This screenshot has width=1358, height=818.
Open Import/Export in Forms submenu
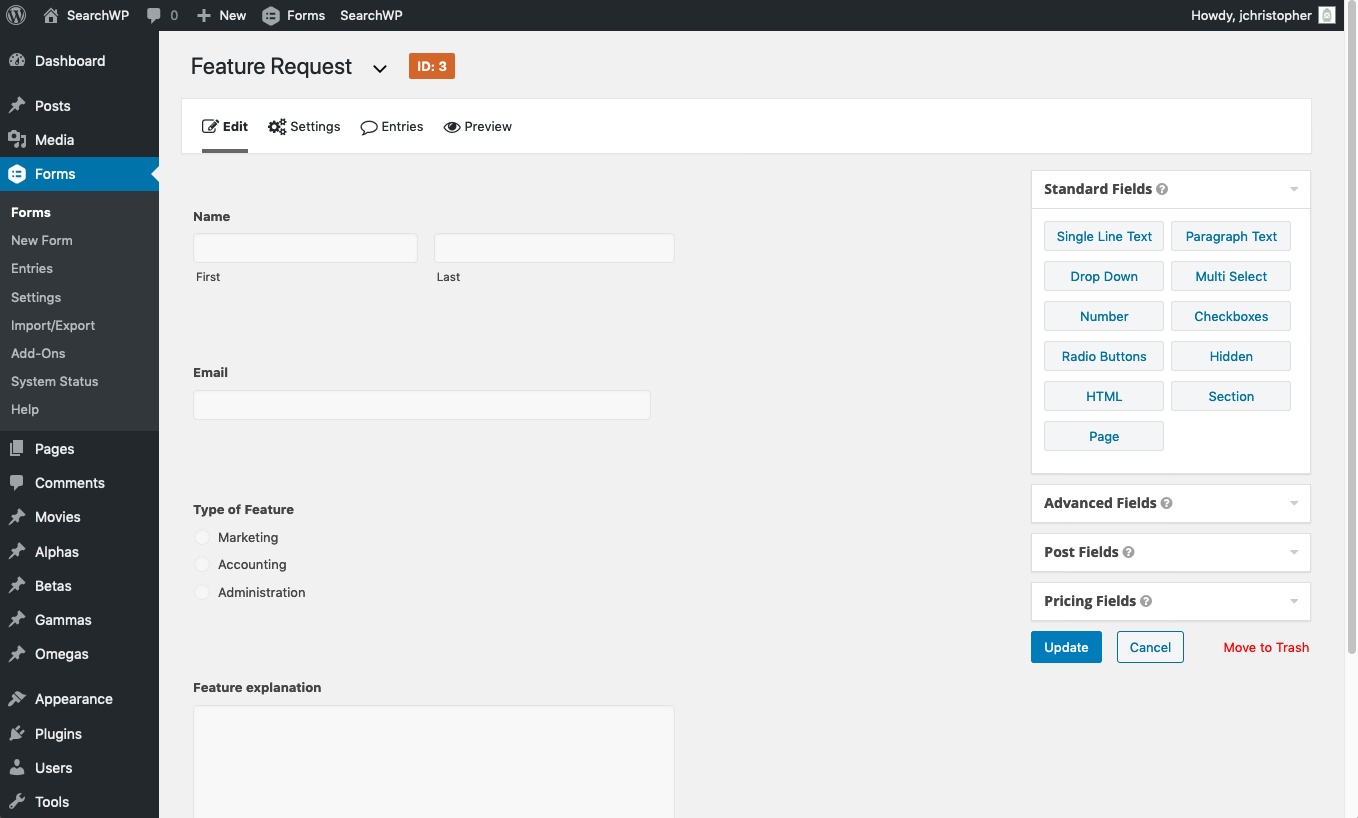coord(53,325)
